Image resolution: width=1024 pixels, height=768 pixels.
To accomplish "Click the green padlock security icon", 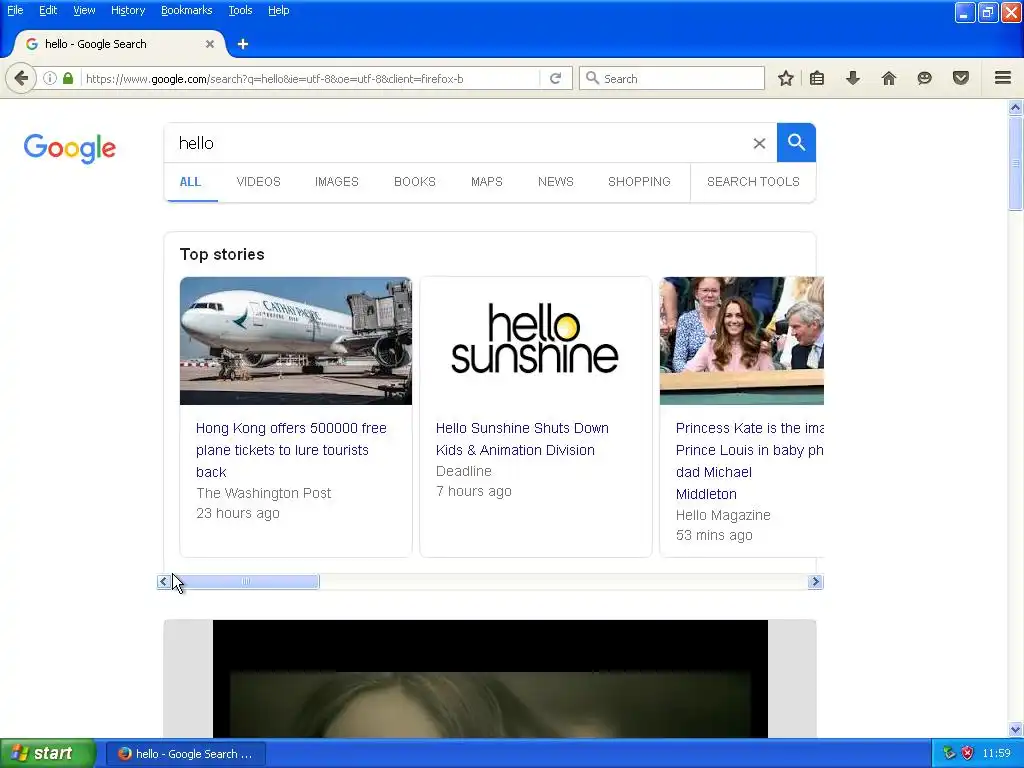I will (68, 78).
